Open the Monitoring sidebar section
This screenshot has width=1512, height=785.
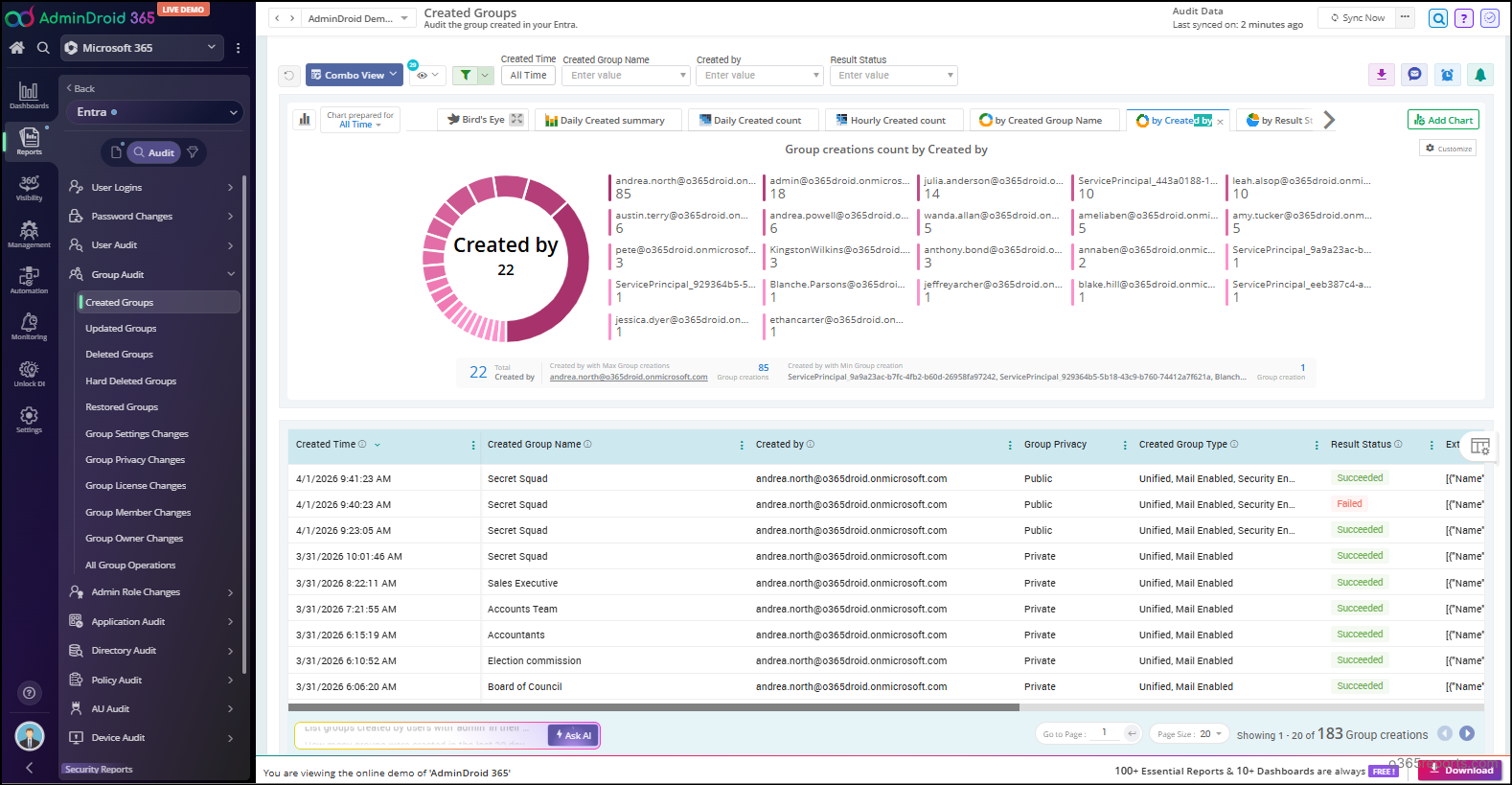pyautogui.click(x=29, y=327)
